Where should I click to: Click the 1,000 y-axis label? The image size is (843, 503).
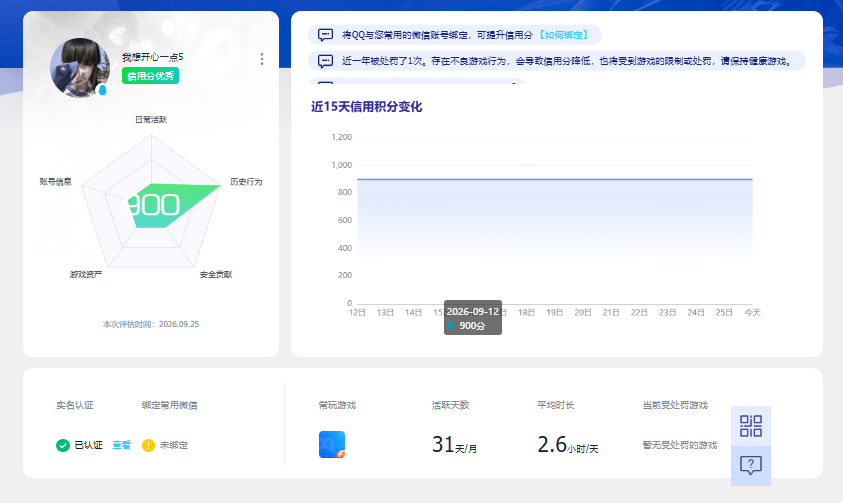click(341, 165)
